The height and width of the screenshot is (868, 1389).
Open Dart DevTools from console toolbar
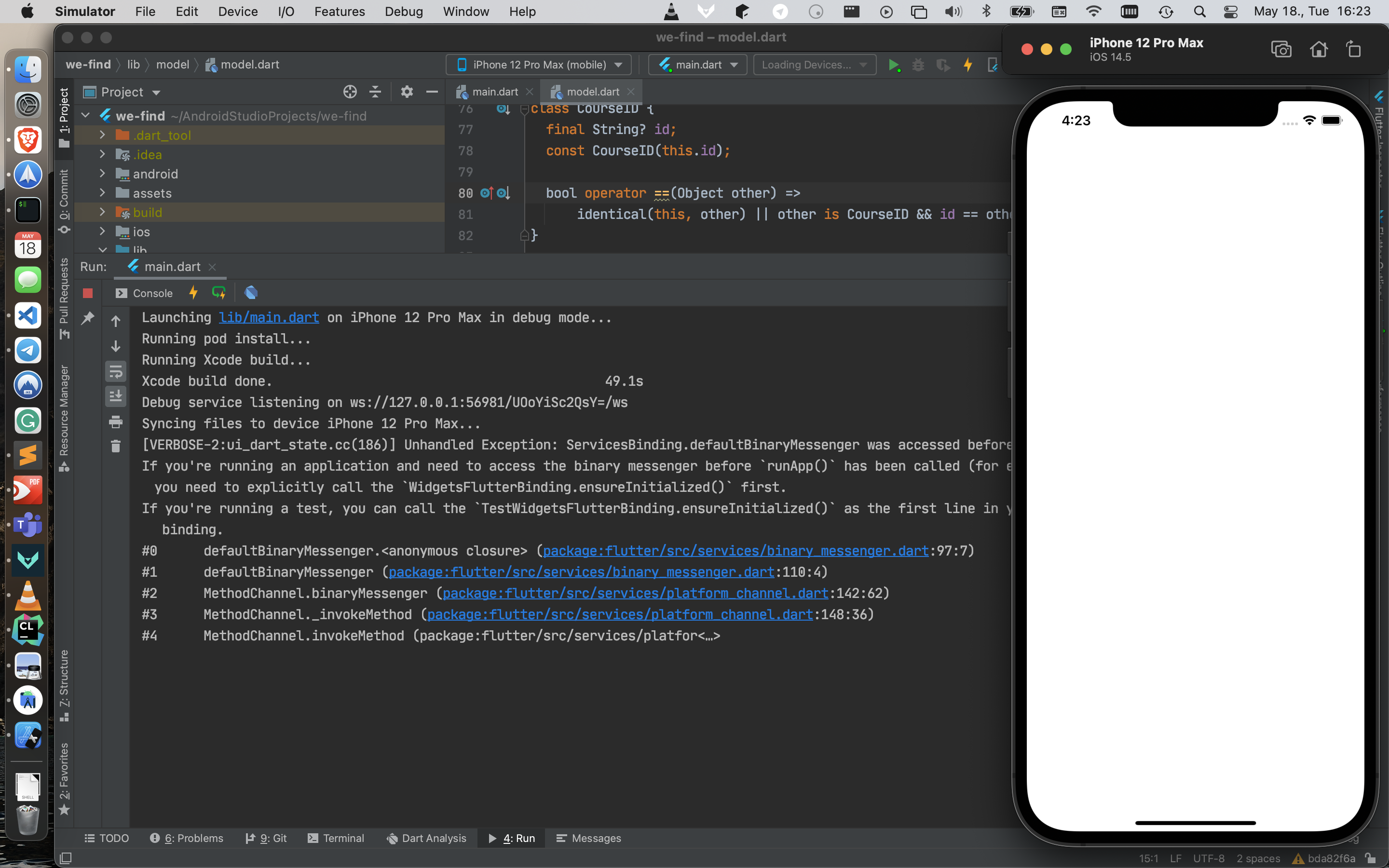pyautogui.click(x=251, y=293)
